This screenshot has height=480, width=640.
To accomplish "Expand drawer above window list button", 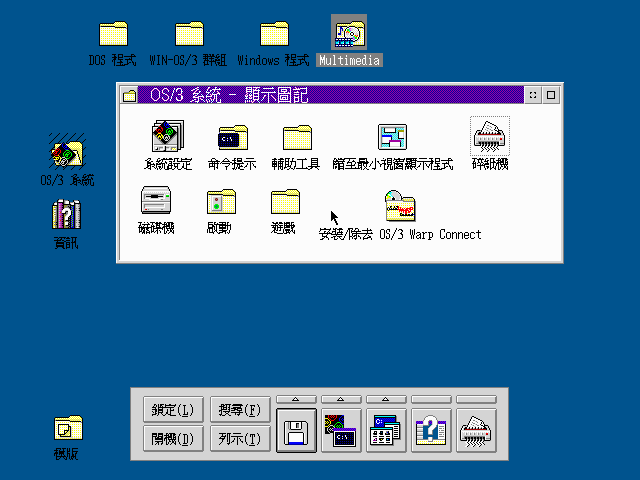I will [386, 399].
